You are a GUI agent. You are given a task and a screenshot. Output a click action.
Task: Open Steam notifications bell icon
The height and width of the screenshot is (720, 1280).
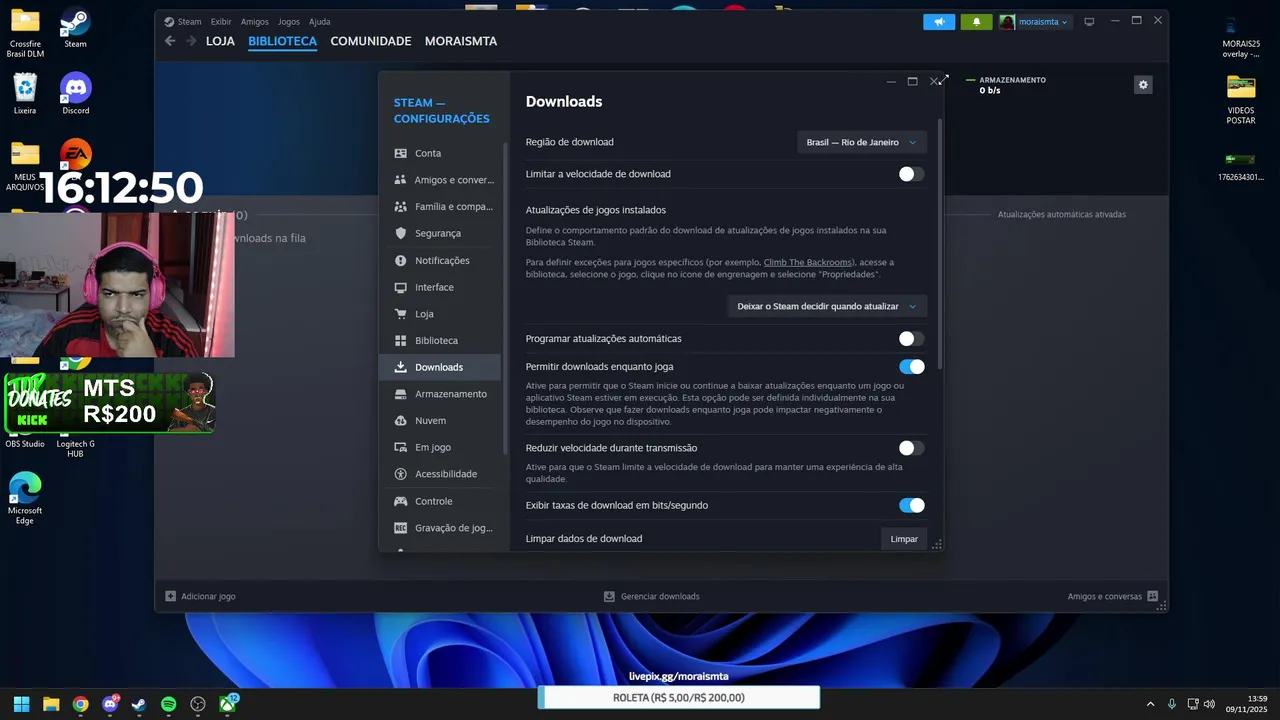pos(977,21)
